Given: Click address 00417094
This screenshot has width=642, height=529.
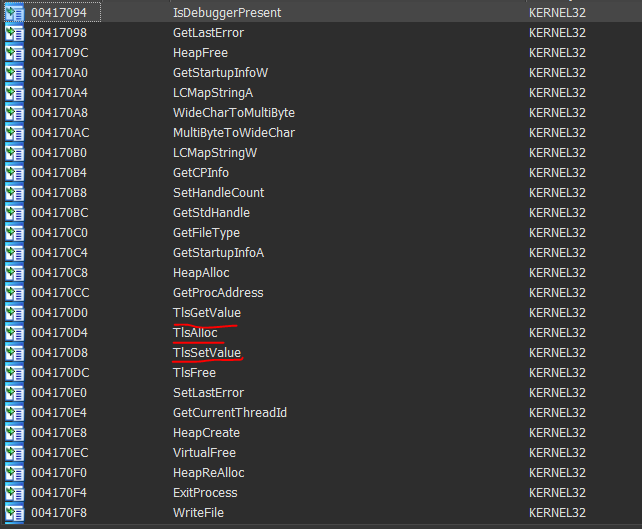Looking at the screenshot, I should tap(59, 13).
